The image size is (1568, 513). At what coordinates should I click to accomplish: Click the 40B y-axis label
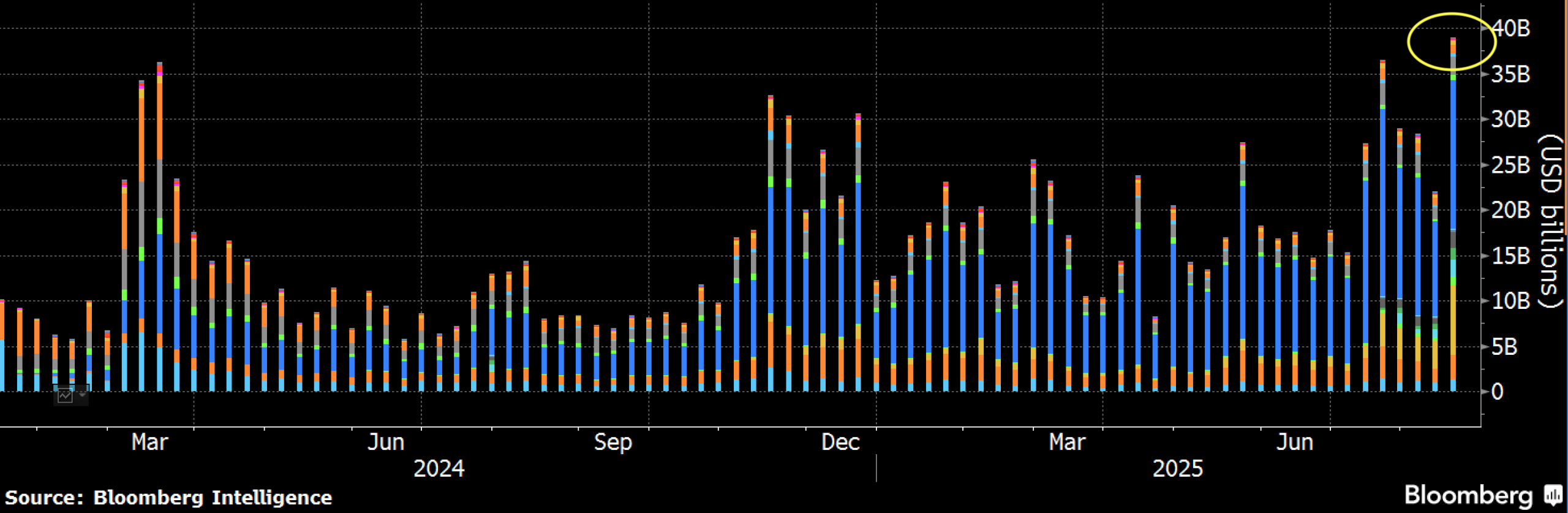pos(1510,28)
